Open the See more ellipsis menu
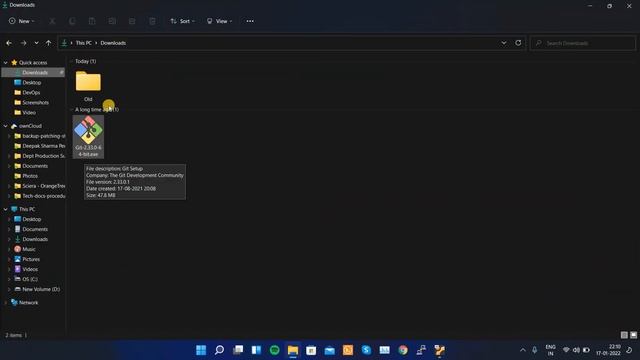This screenshot has width=640, height=360. (x=250, y=21)
